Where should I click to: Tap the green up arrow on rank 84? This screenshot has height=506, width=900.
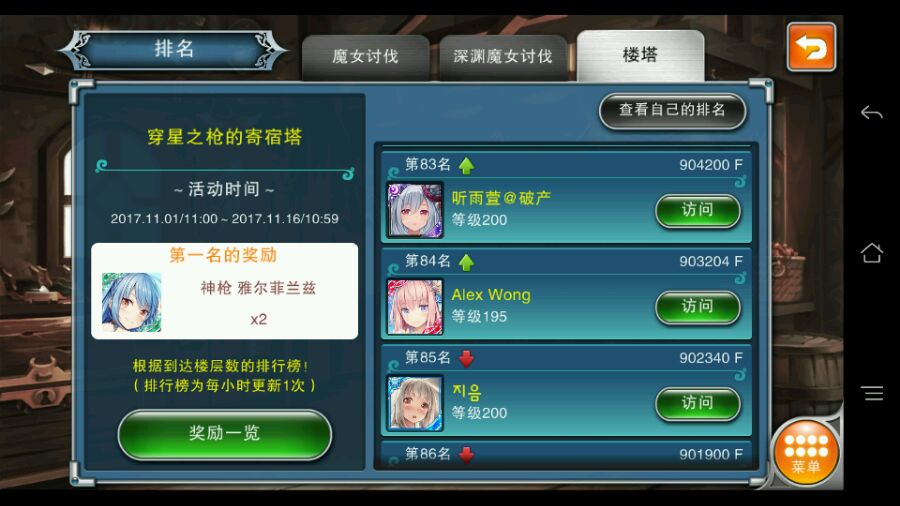pyautogui.click(x=466, y=262)
